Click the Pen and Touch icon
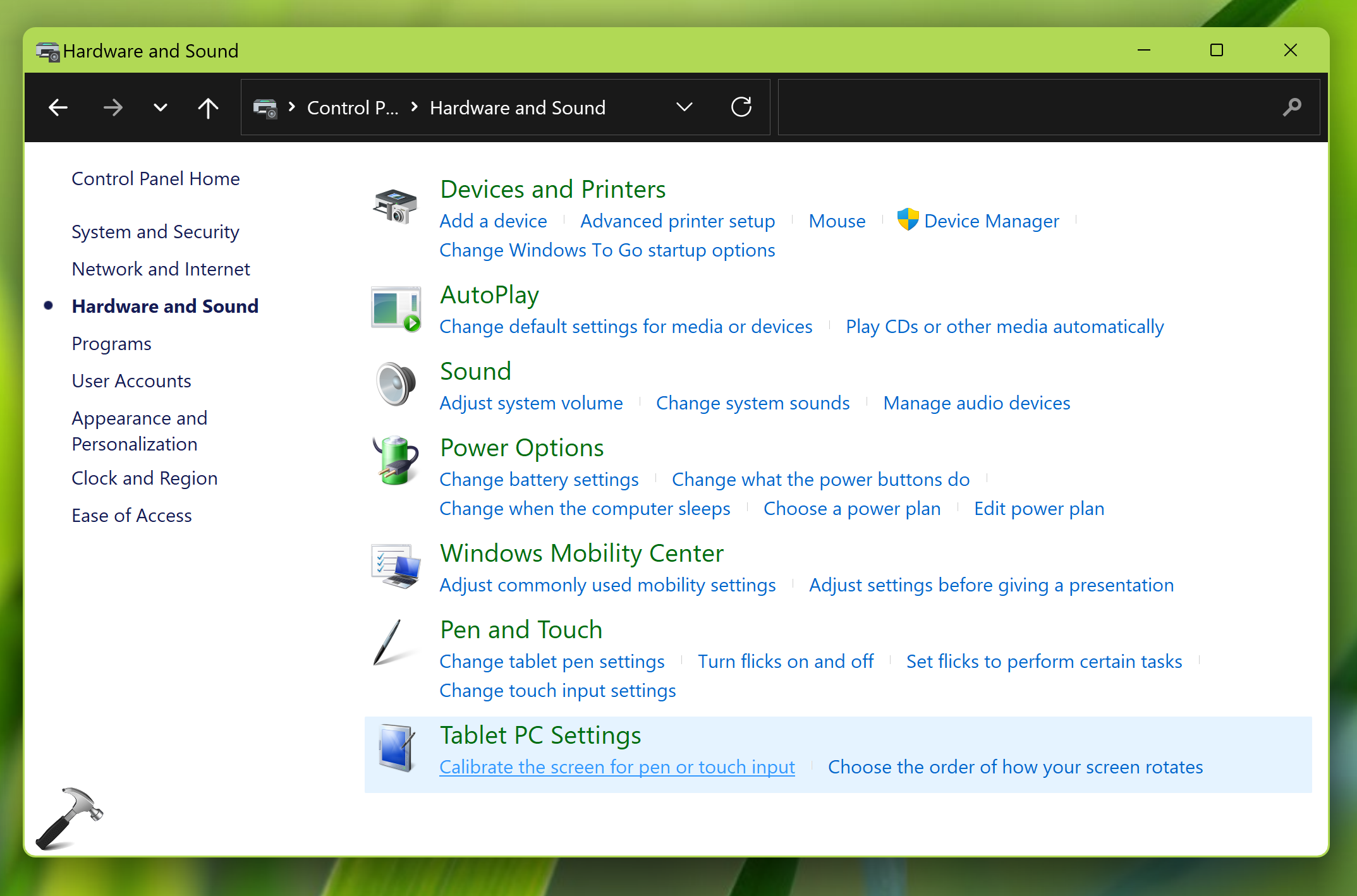The image size is (1357, 896). 387,643
